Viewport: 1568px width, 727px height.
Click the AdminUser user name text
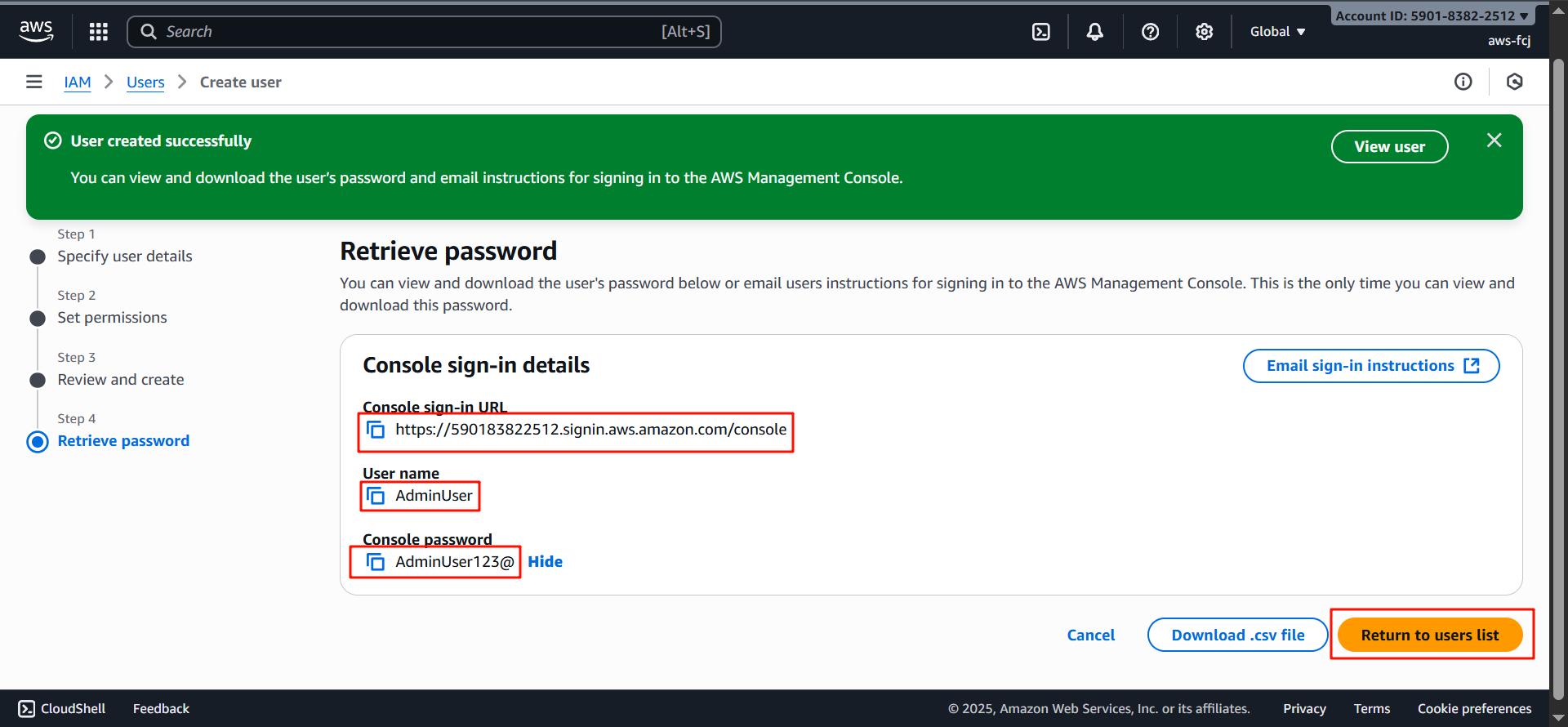(434, 496)
